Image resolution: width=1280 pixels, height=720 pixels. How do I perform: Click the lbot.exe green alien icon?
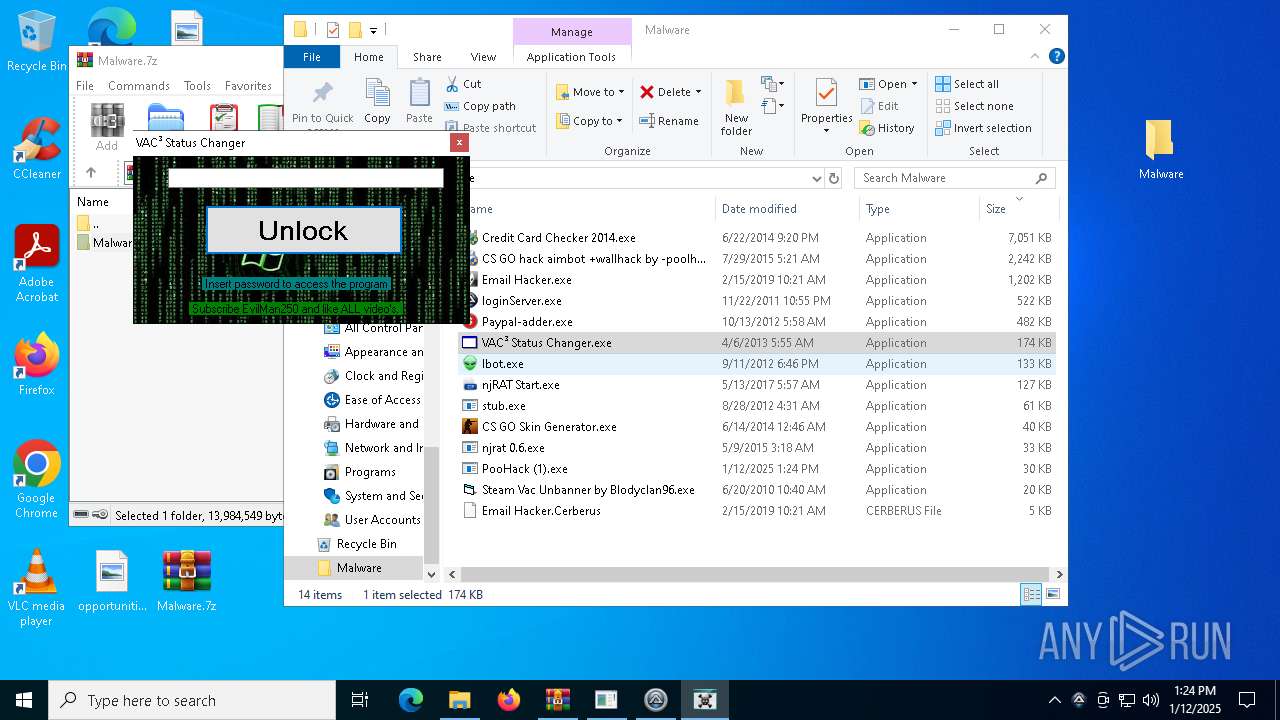click(470, 364)
